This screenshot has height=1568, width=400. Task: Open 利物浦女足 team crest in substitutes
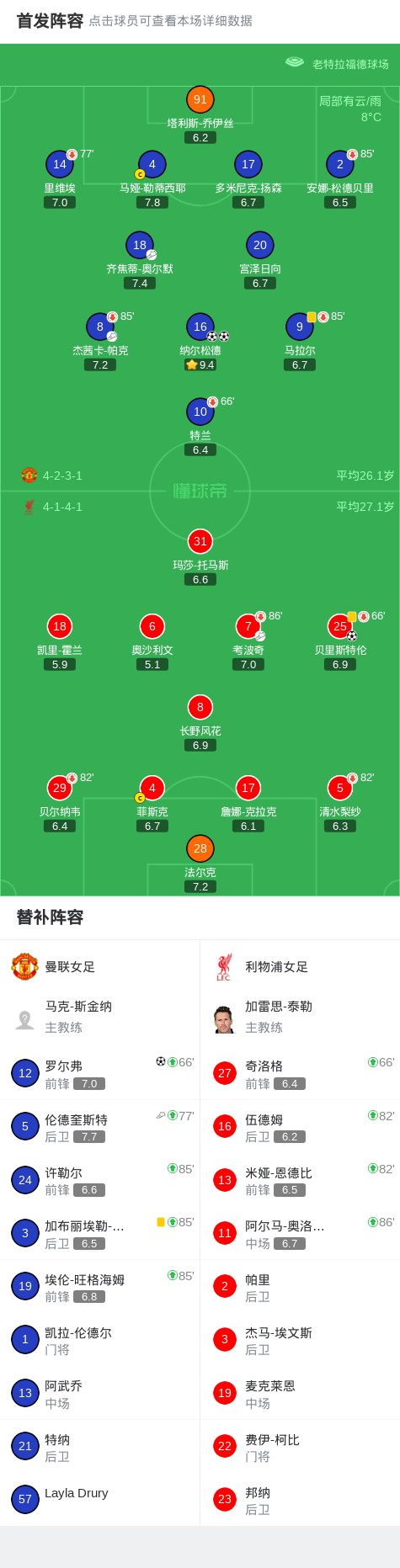coord(224,966)
